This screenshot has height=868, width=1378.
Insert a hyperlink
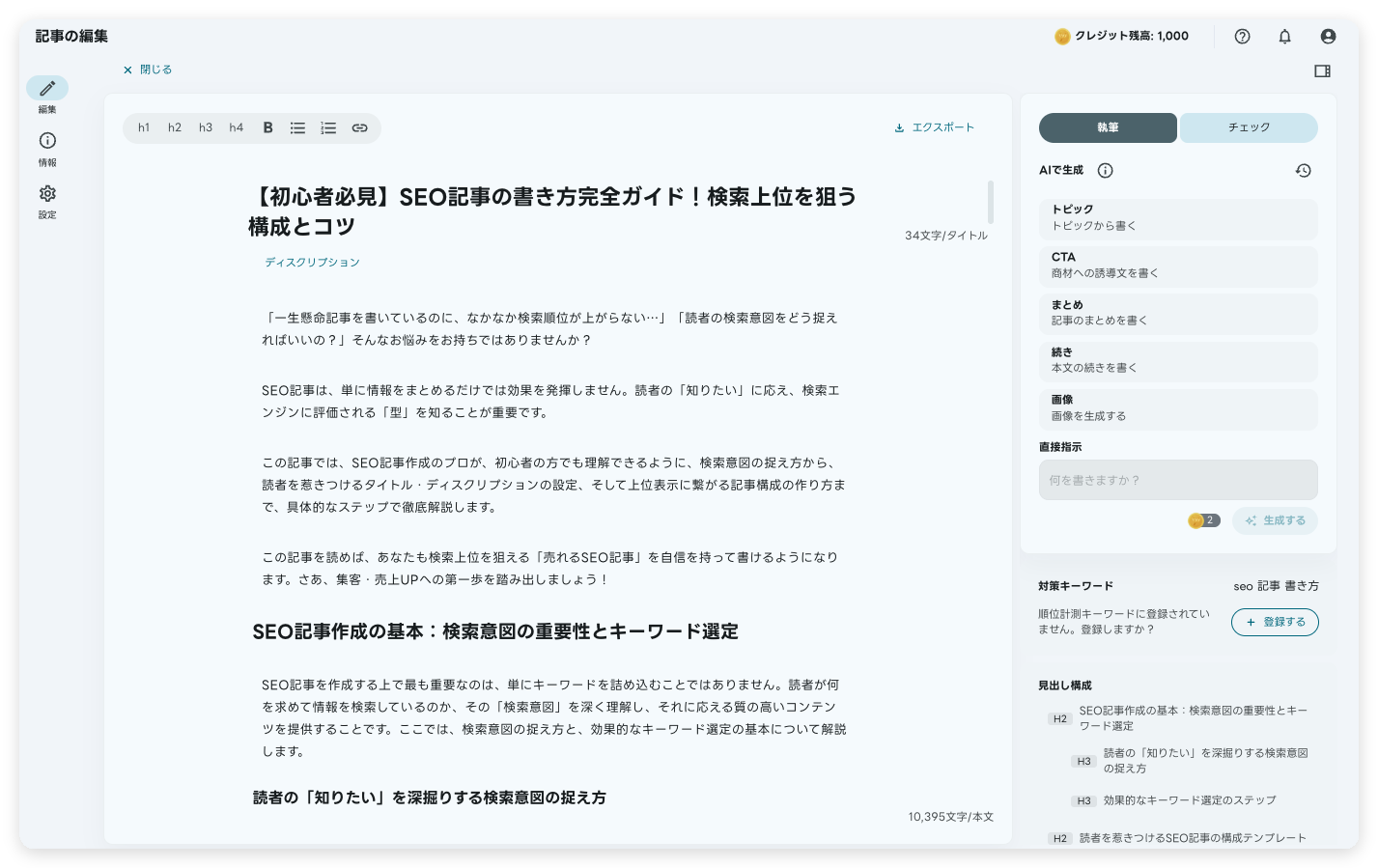[x=359, y=127]
